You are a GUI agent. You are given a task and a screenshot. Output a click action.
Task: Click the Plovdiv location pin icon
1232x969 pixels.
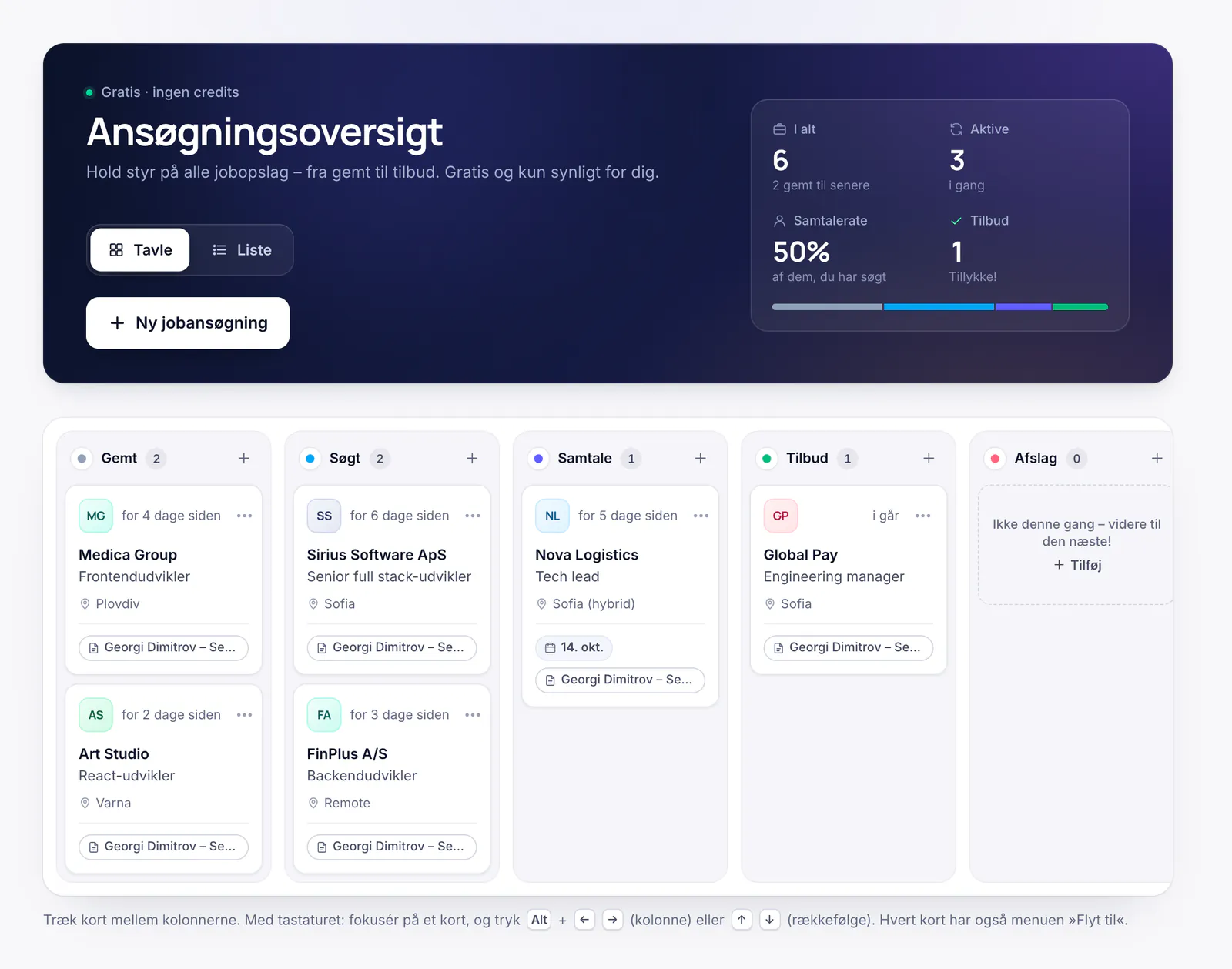click(x=85, y=604)
